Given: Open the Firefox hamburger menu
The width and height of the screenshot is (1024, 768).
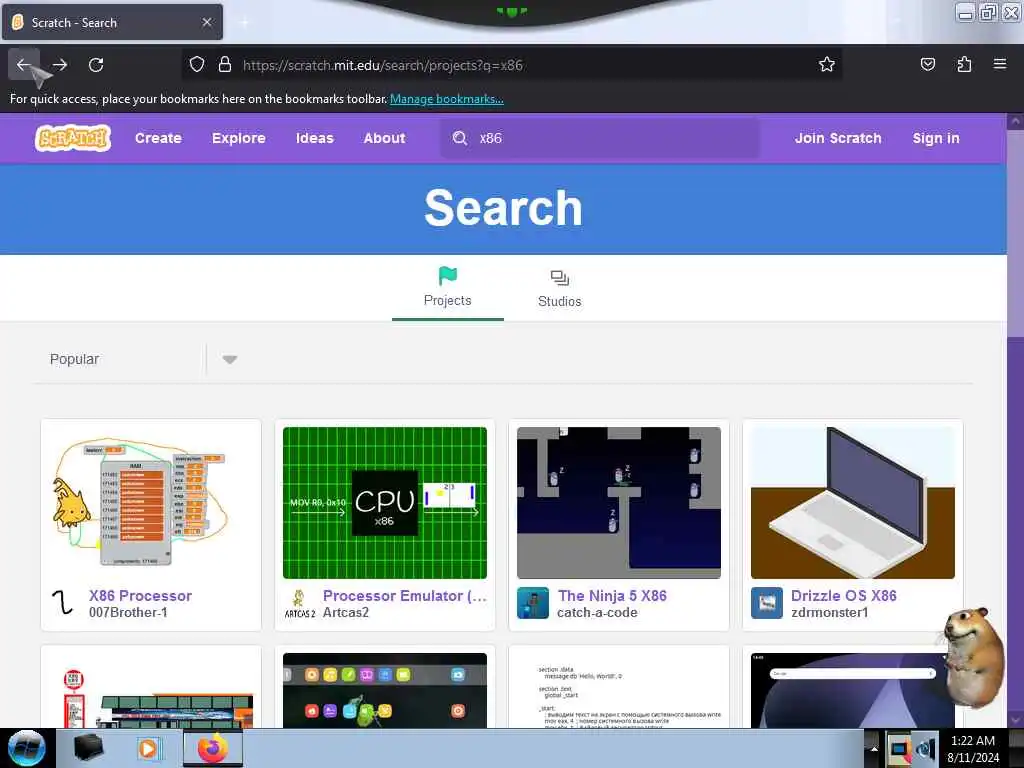Looking at the screenshot, I should (x=1000, y=64).
